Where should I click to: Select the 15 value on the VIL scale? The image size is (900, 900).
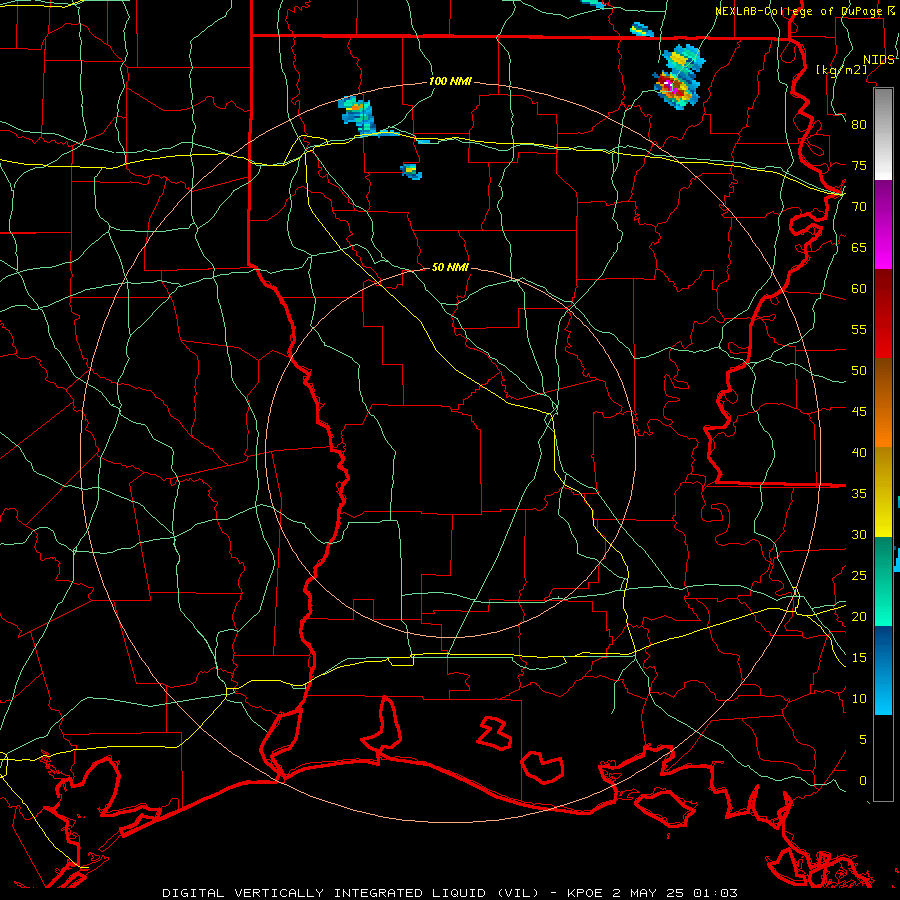tap(859, 658)
